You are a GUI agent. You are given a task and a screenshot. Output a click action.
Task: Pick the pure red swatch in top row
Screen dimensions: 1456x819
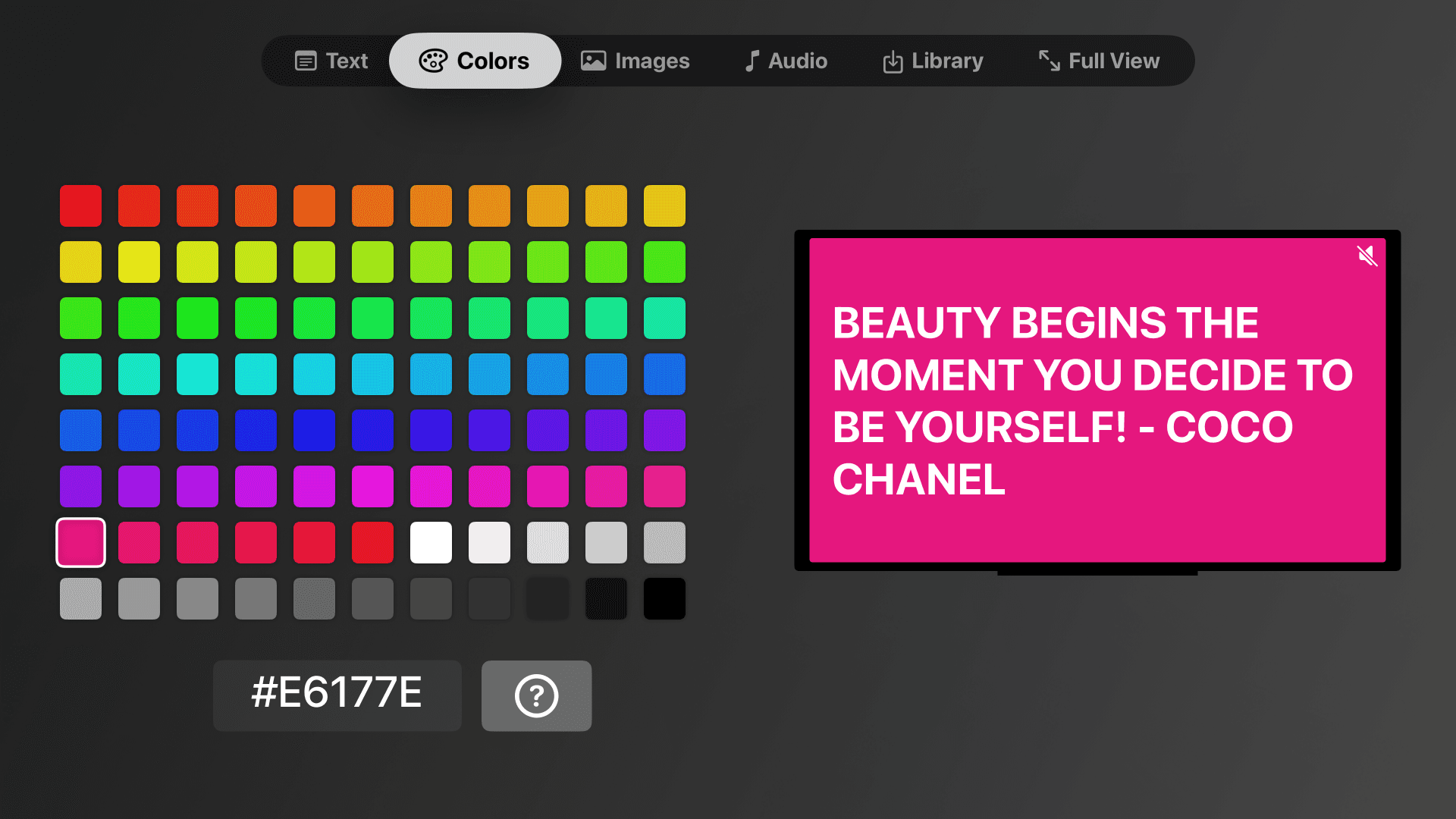pos(80,206)
